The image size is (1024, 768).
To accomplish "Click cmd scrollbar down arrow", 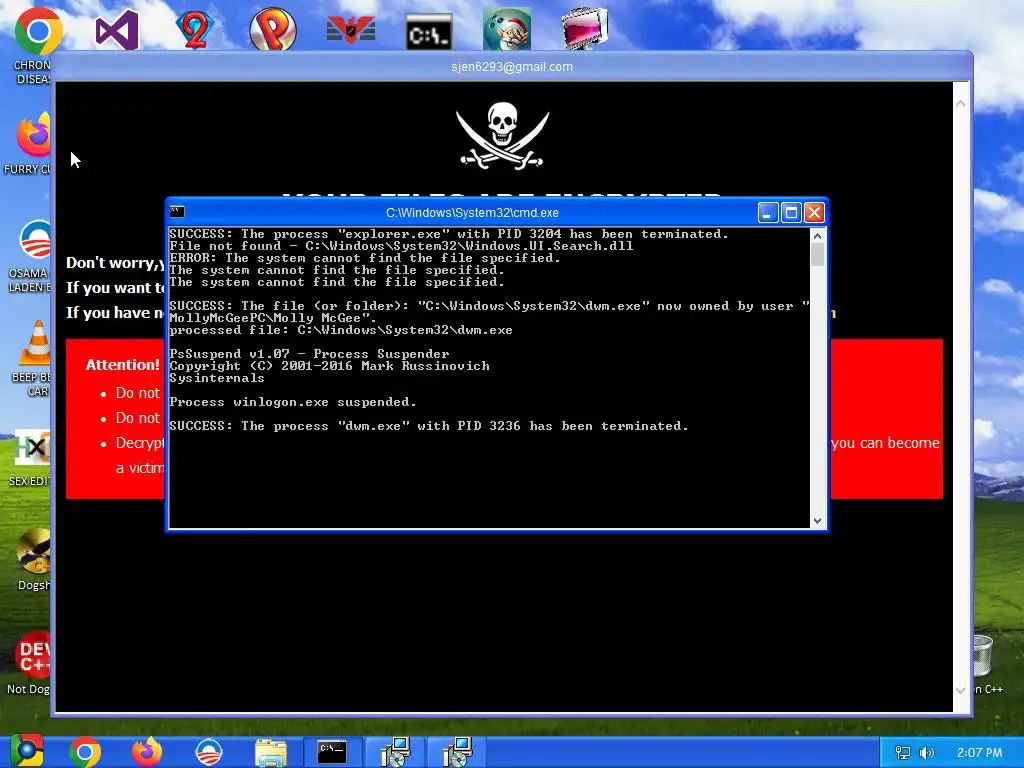I will tap(818, 520).
